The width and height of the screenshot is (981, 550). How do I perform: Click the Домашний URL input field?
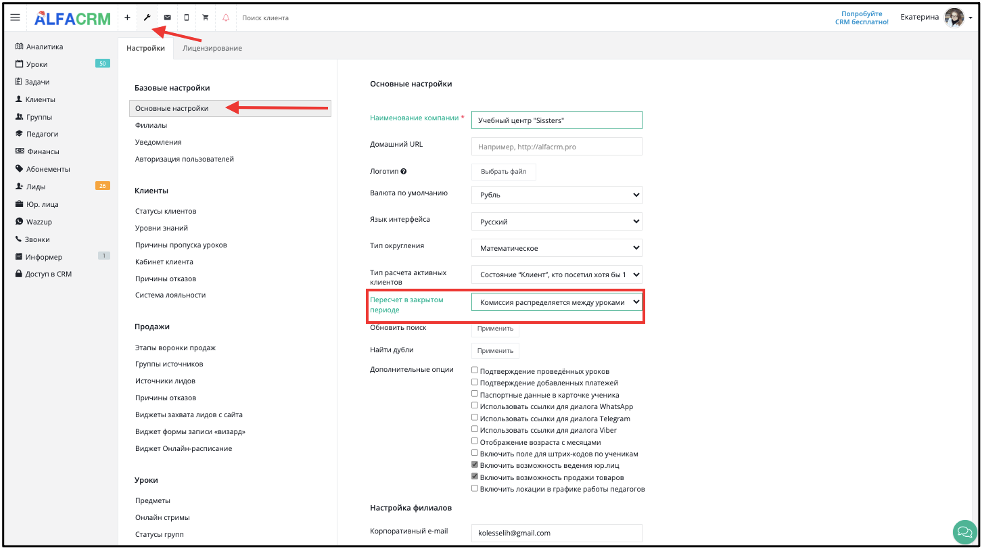pyautogui.click(x=557, y=146)
